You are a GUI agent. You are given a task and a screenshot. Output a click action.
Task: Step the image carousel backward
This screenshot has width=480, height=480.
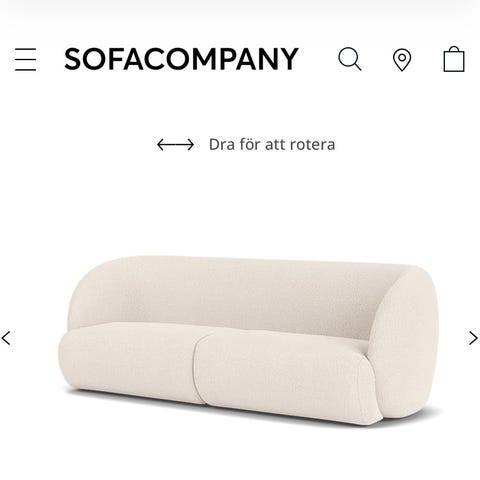(x=6, y=338)
